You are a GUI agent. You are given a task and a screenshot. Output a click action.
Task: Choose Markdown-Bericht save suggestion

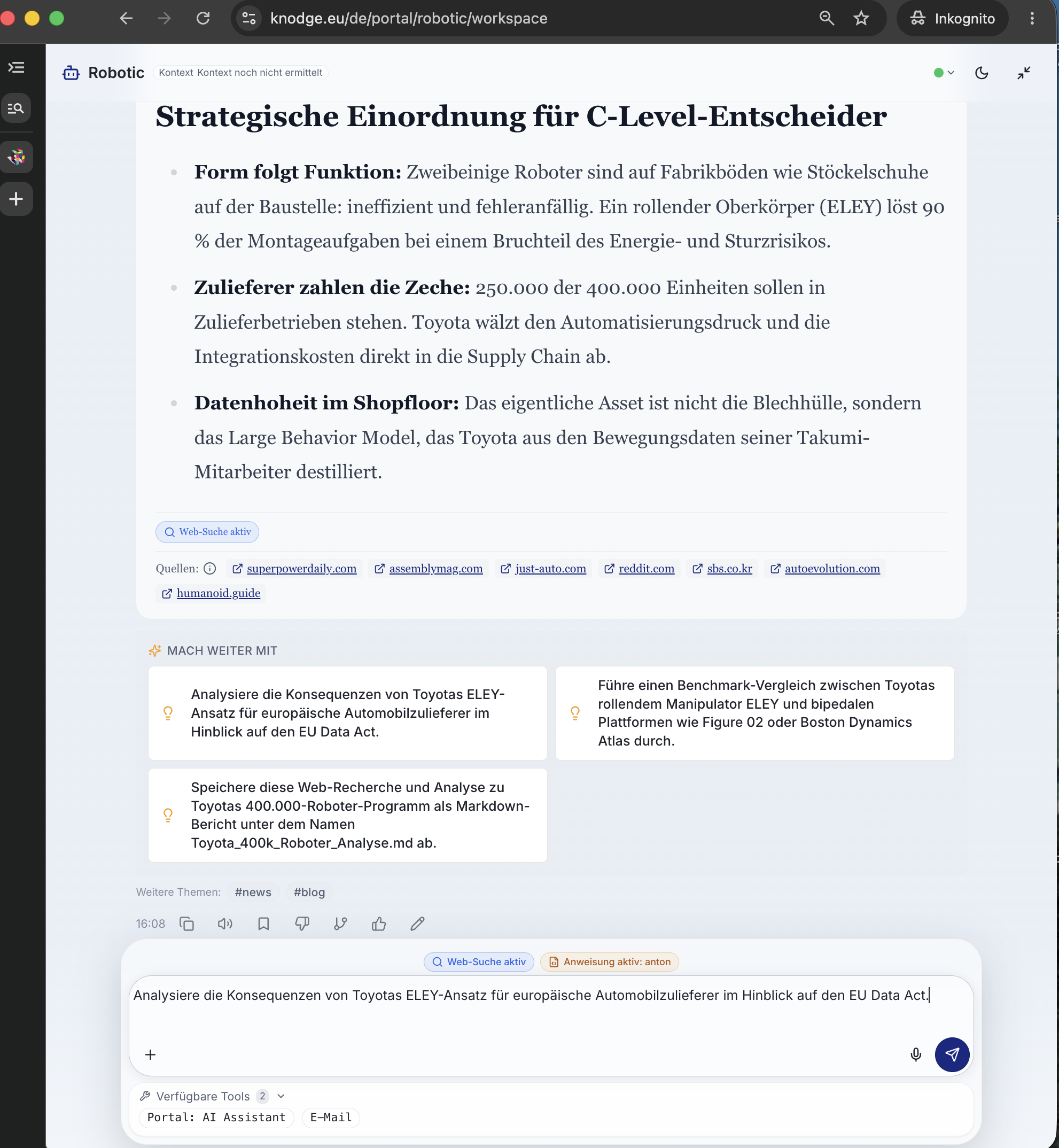(x=347, y=815)
